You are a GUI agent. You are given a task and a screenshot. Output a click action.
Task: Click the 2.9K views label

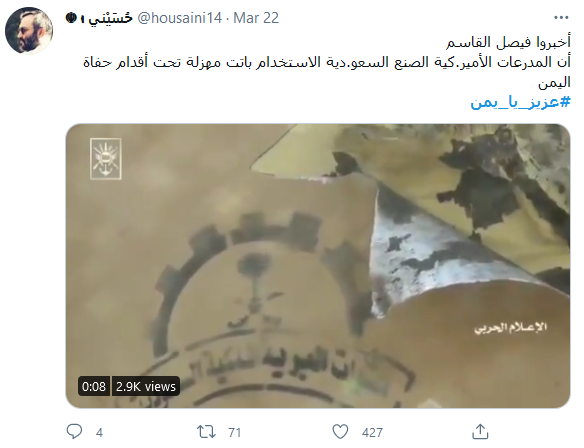[146, 386]
